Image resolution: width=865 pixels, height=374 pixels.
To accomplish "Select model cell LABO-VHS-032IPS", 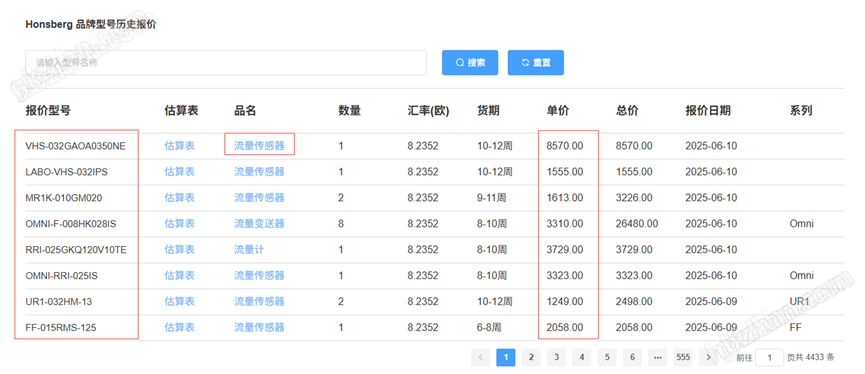I will click(x=67, y=172).
